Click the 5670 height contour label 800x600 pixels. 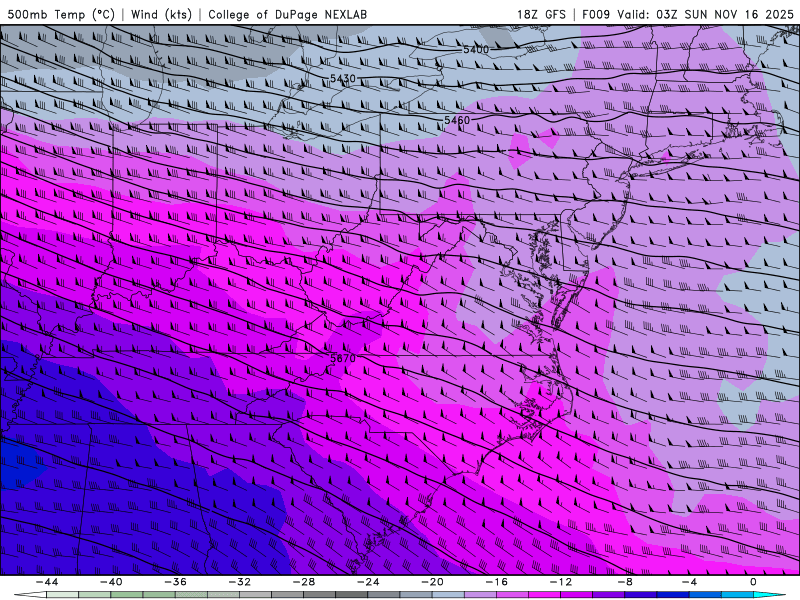(x=342, y=358)
